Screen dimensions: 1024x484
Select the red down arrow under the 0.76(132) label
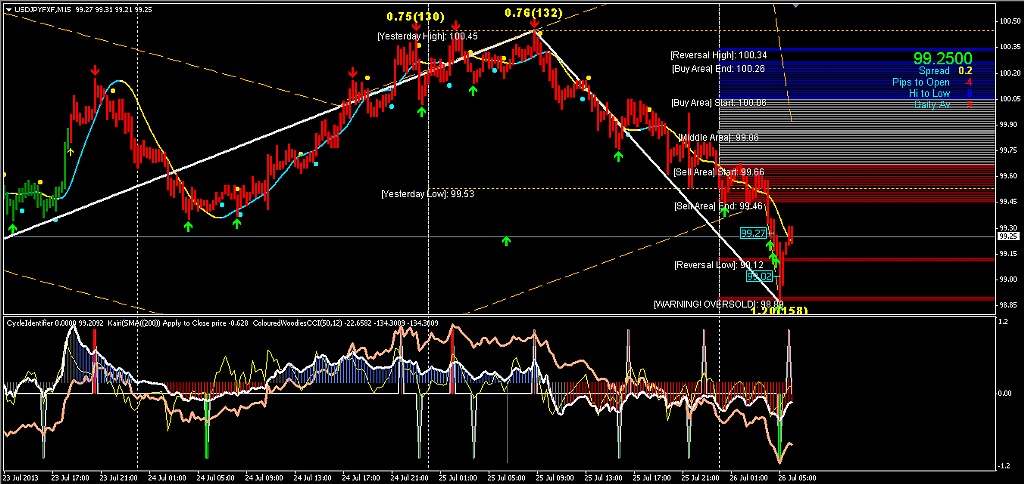[534, 25]
